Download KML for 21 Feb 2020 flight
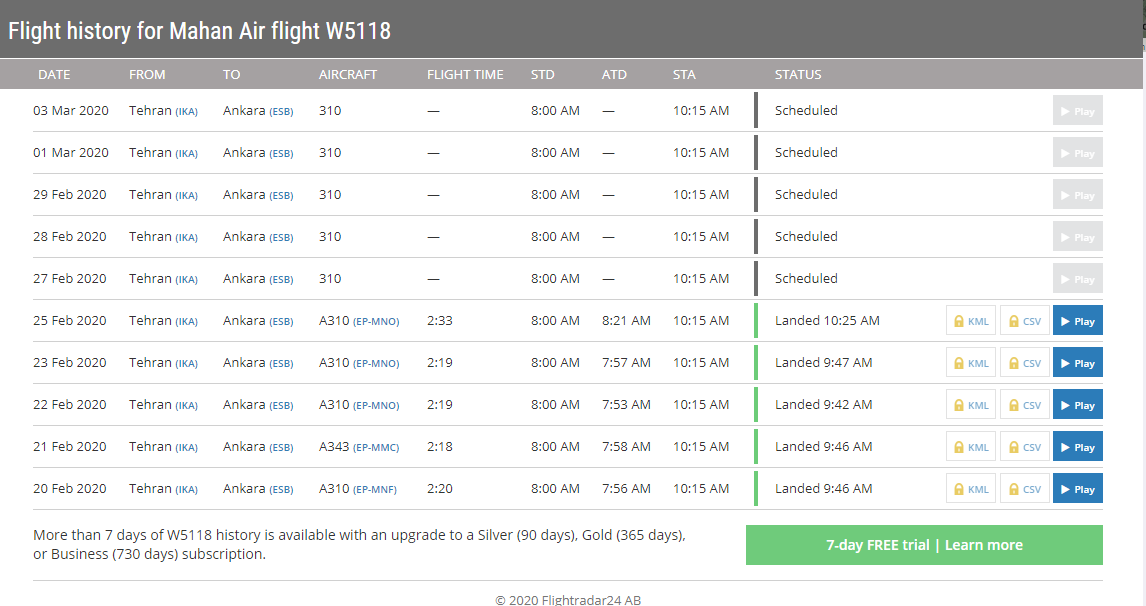Image resolution: width=1146 pixels, height=606 pixels. click(971, 447)
